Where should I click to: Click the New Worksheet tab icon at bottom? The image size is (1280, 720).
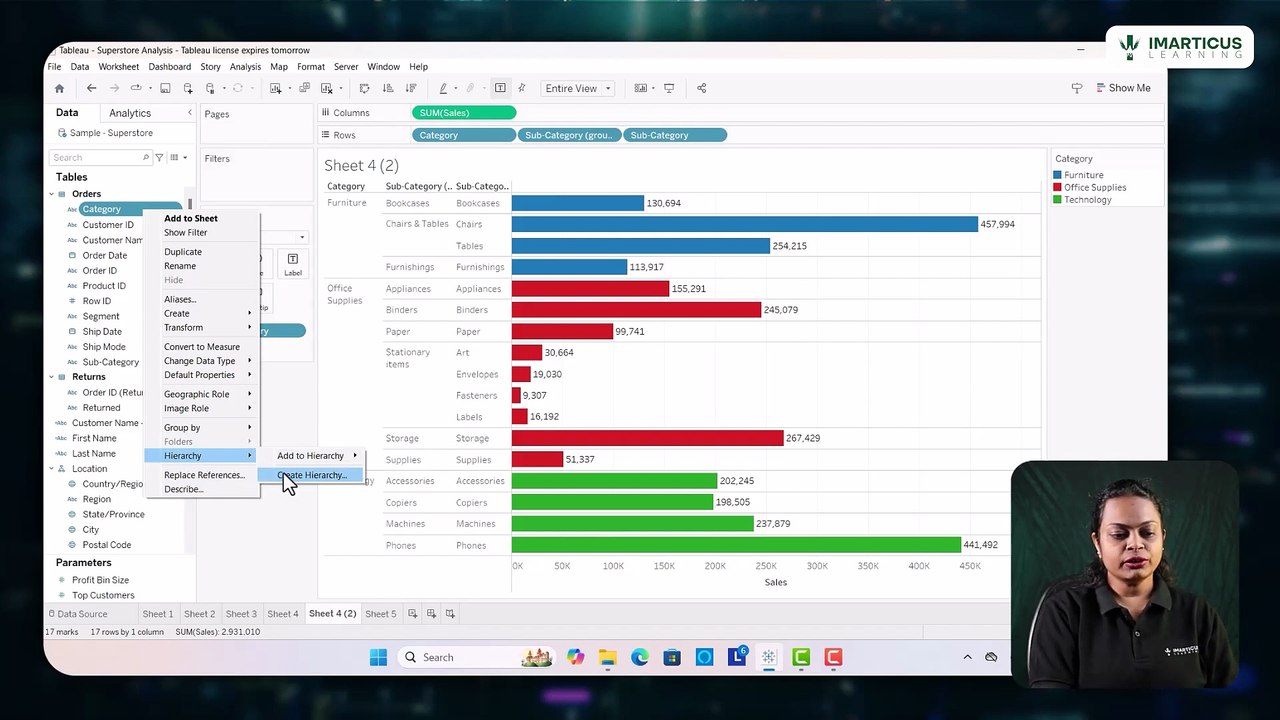point(412,613)
